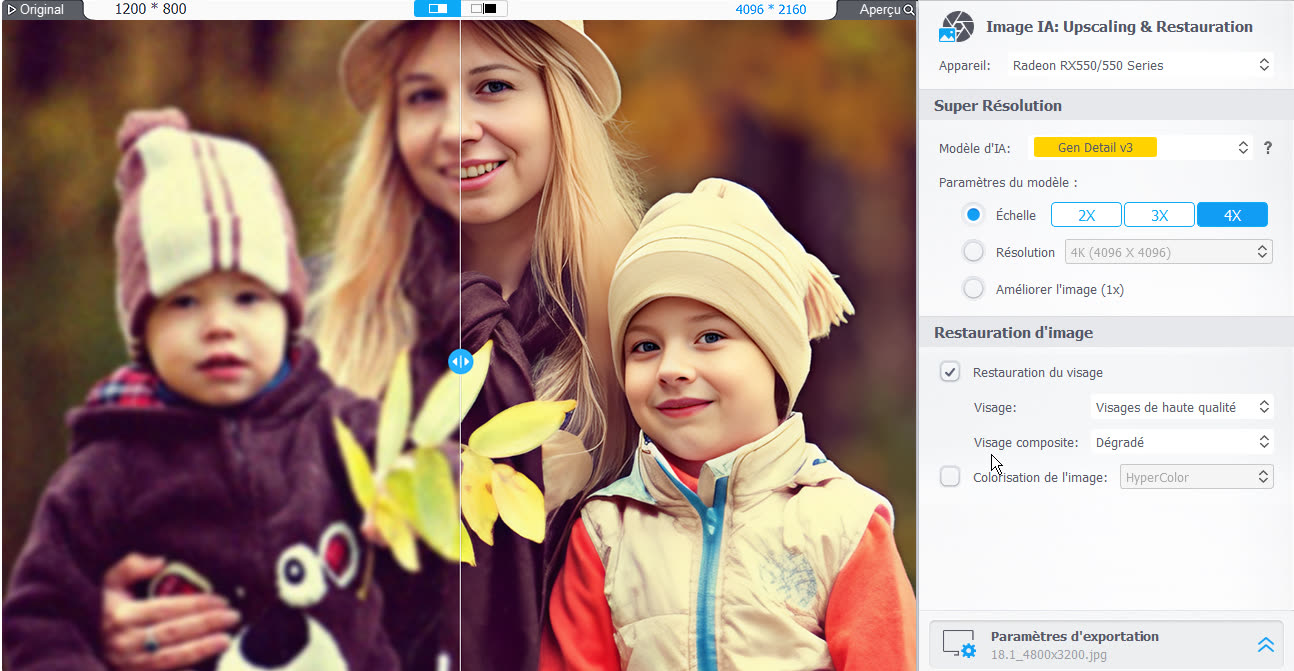Click the Image IA aperture logo icon
Viewport: 1294px width, 671px height.
tap(957, 27)
